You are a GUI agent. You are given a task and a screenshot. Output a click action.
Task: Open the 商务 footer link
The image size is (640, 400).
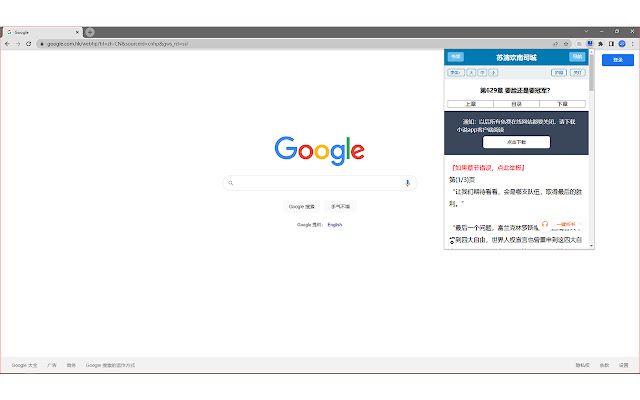pyautogui.click(x=71, y=365)
